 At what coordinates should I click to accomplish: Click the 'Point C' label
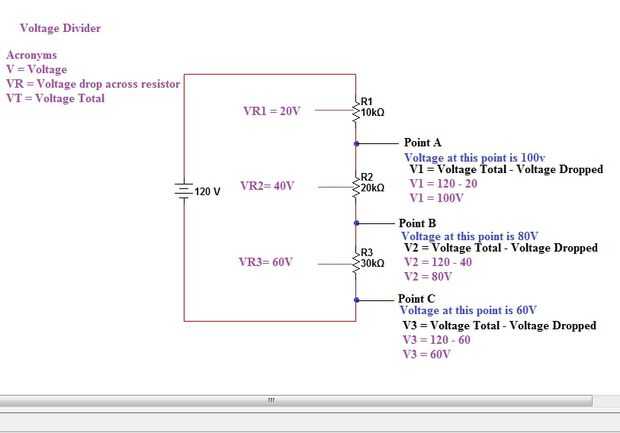(x=416, y=298)
